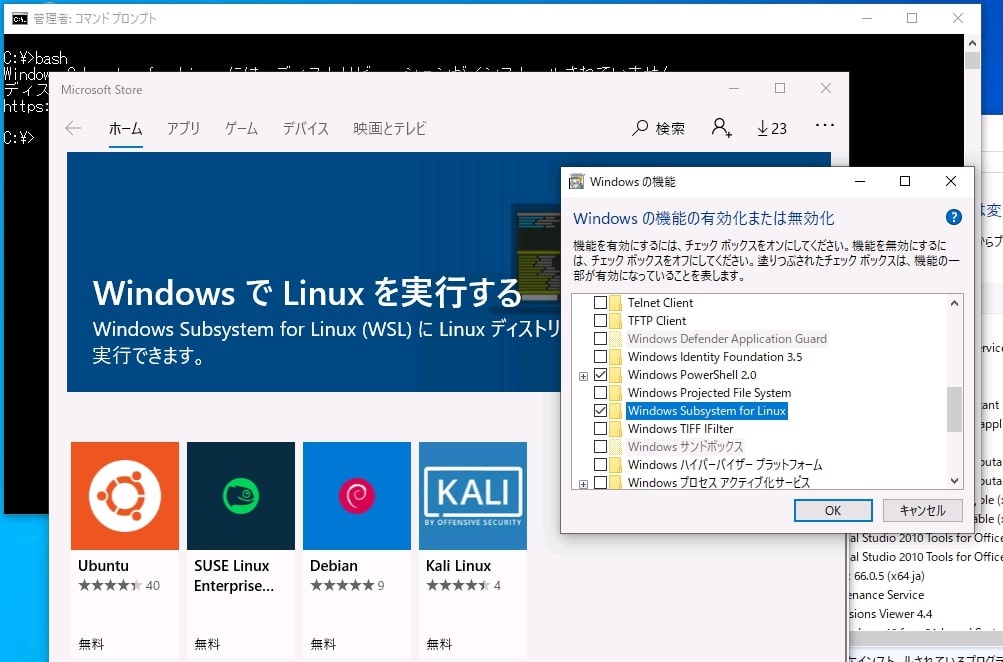The height and width of the screenshot is (662, 1003).
Task: Click folder icon beside Telnet Client
Action: pos(616,303)
